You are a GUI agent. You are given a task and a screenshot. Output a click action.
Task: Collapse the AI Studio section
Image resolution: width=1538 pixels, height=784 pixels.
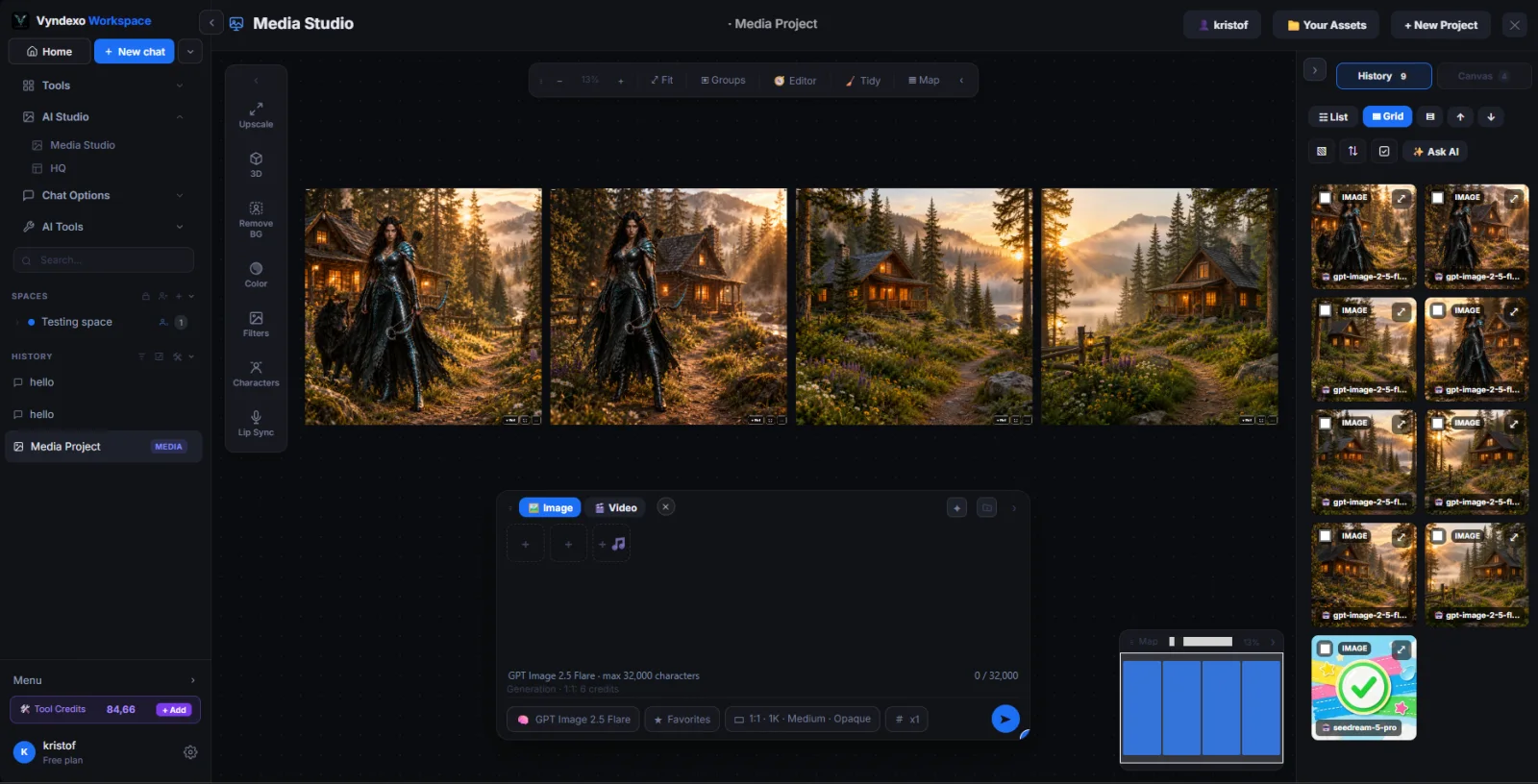coord(104,117)
